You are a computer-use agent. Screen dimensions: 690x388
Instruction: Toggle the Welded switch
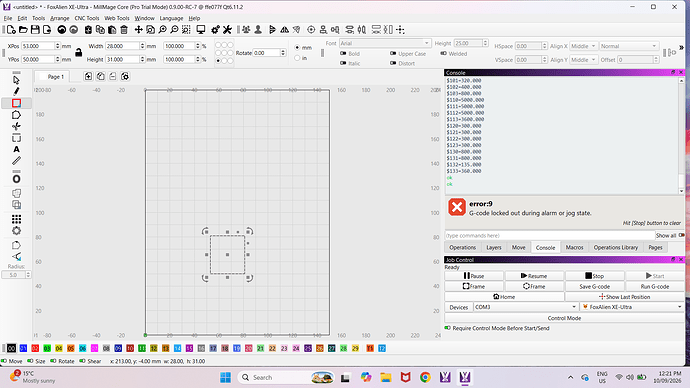click(x=444, y=53)
